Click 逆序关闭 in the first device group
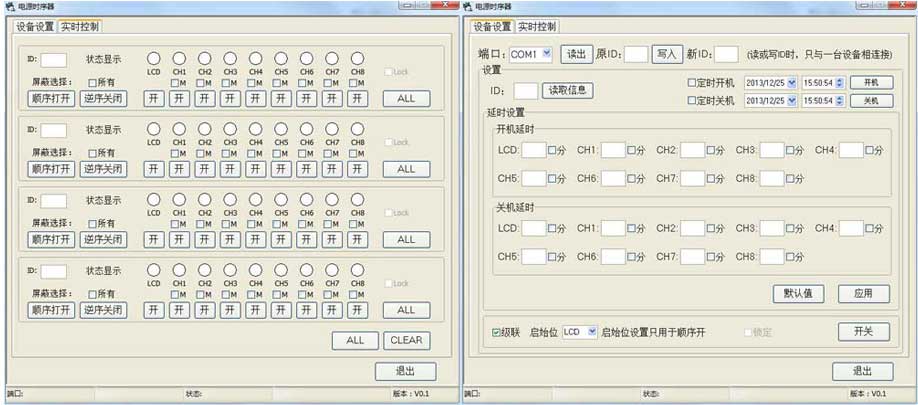This screenshot has height=405, width=918. pos(103,99)
